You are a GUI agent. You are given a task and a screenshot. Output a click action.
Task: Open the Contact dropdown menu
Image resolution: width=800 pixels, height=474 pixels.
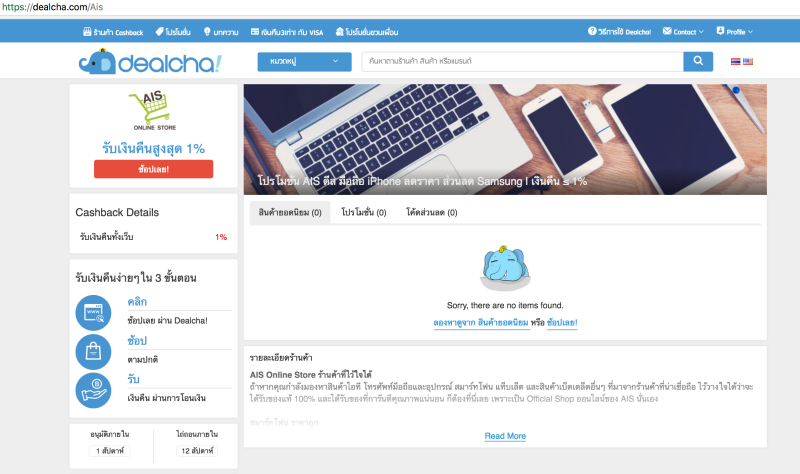click(683, 32)
